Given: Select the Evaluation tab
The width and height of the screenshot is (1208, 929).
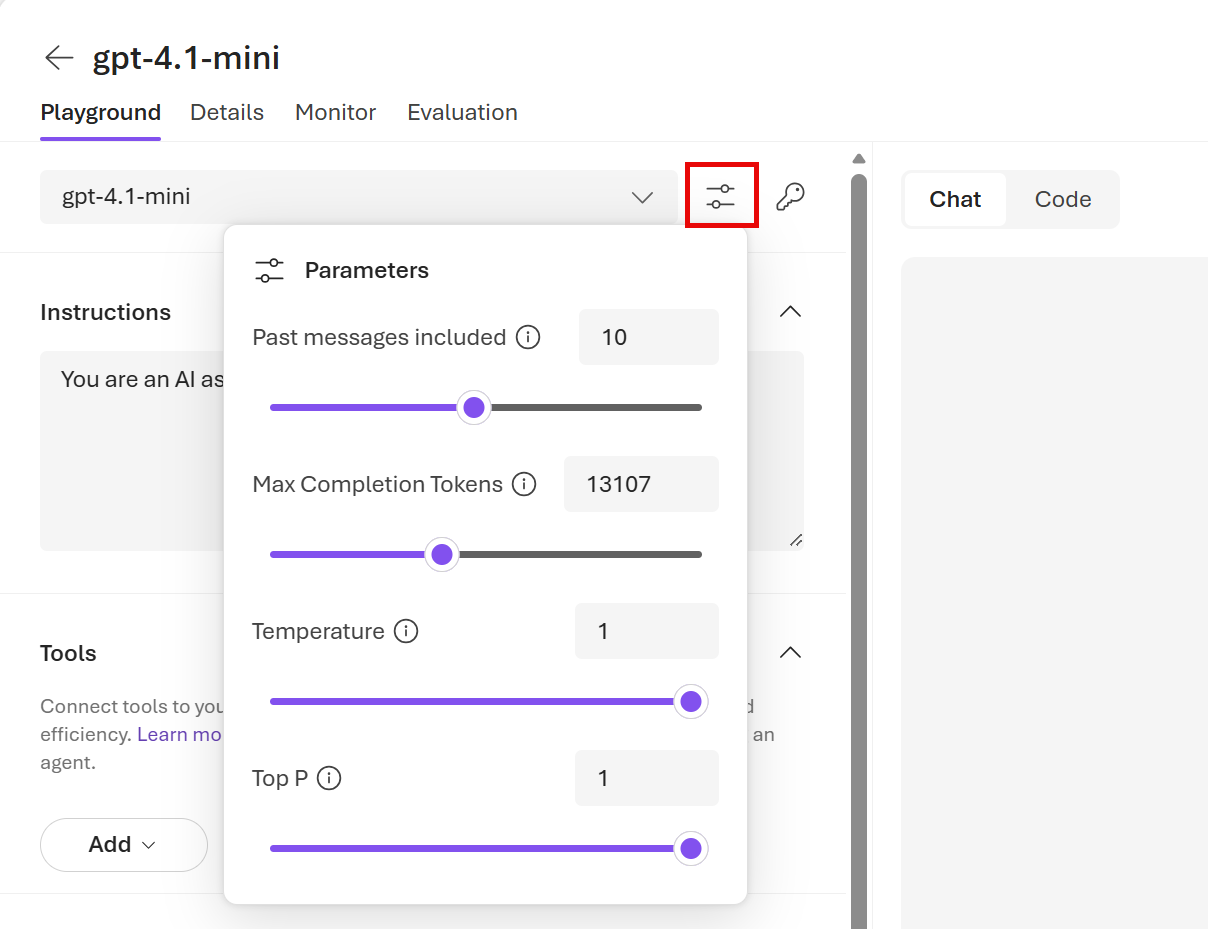Looking at the screenshot, I should [x=461, y=112].
